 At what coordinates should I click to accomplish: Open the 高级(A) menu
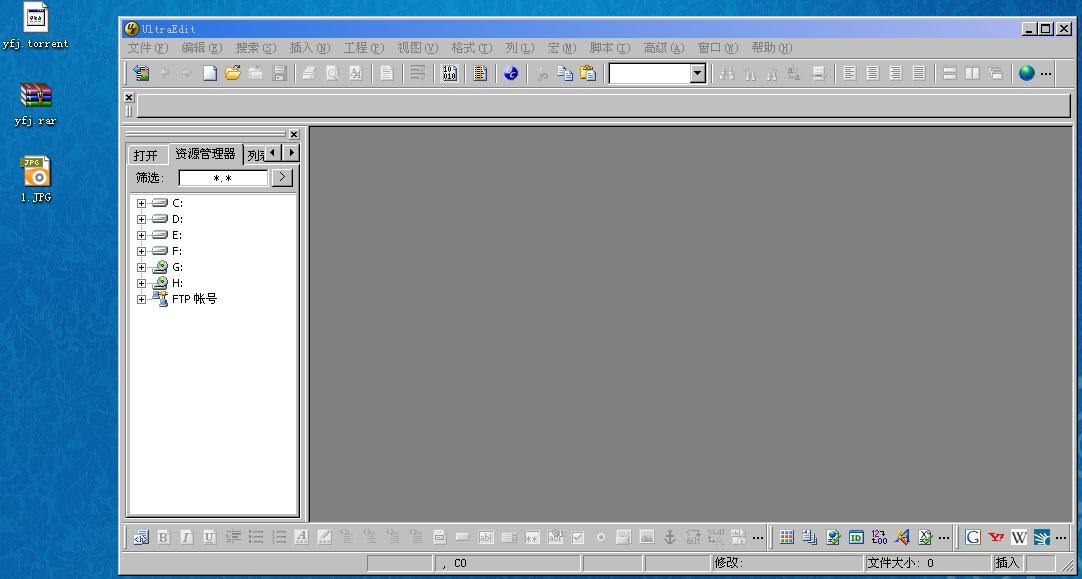click(664, 48)
